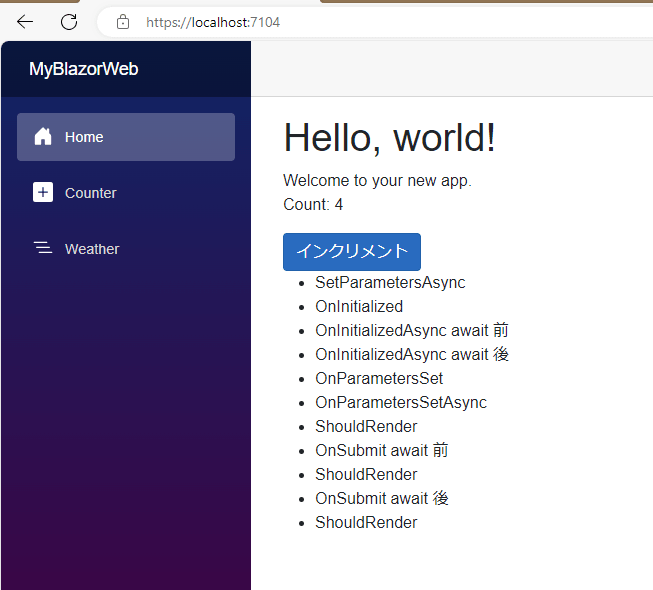Navigate to the Weather page label
This screenshot has width=653, height=590.
(92, 249)
